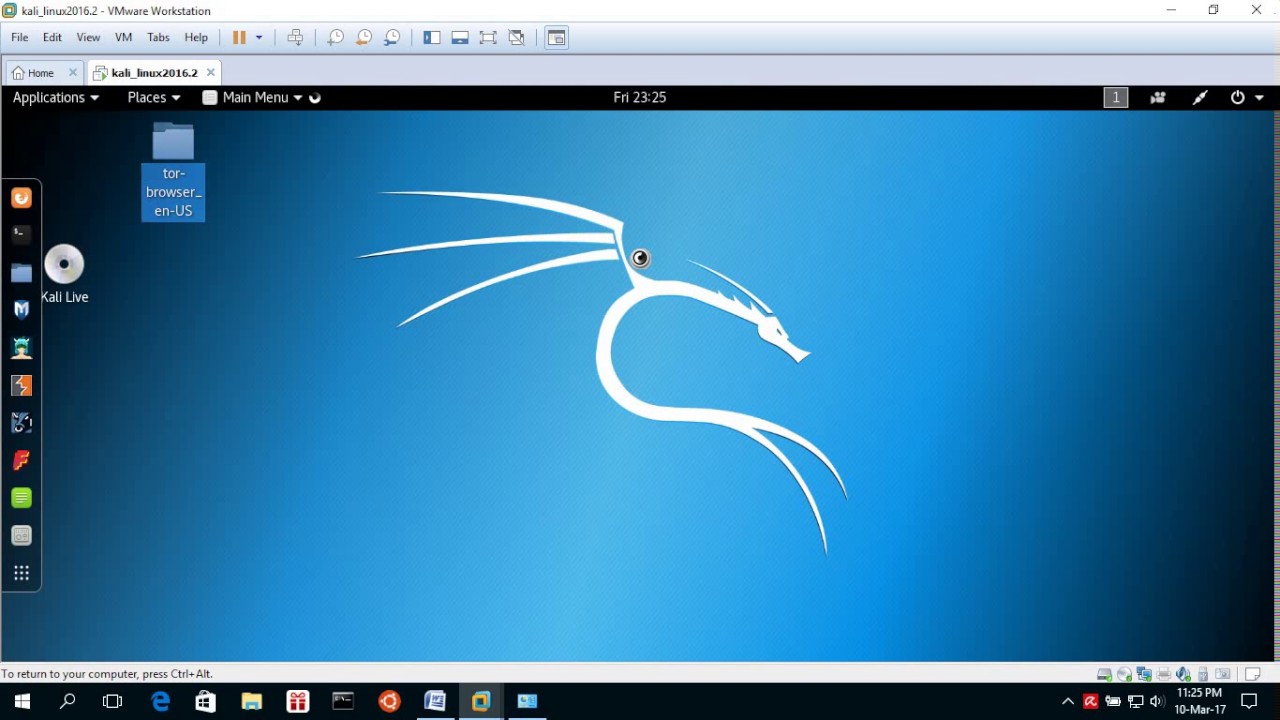Switch to VMware Workstation taskbar button
The image size is (1280, 720).
481,701
